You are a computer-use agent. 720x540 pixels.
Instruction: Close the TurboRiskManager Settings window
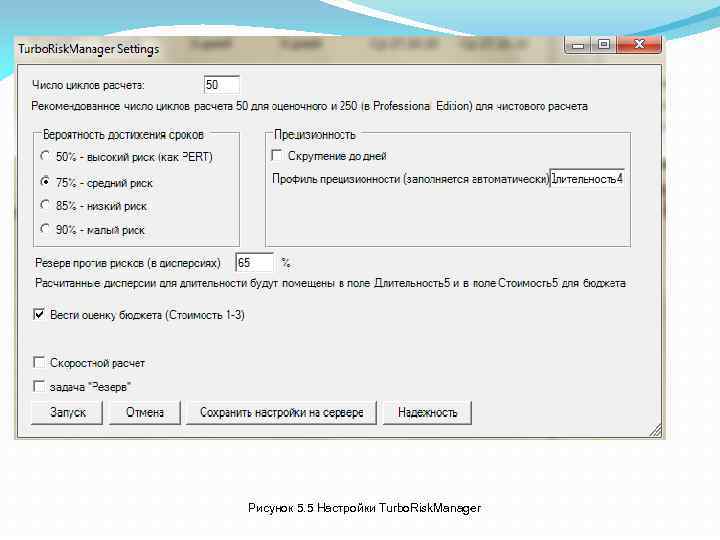[639, 45]
